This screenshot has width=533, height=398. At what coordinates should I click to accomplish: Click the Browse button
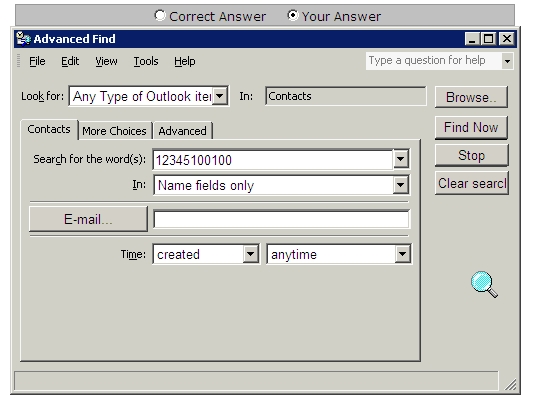pos(471,97)
